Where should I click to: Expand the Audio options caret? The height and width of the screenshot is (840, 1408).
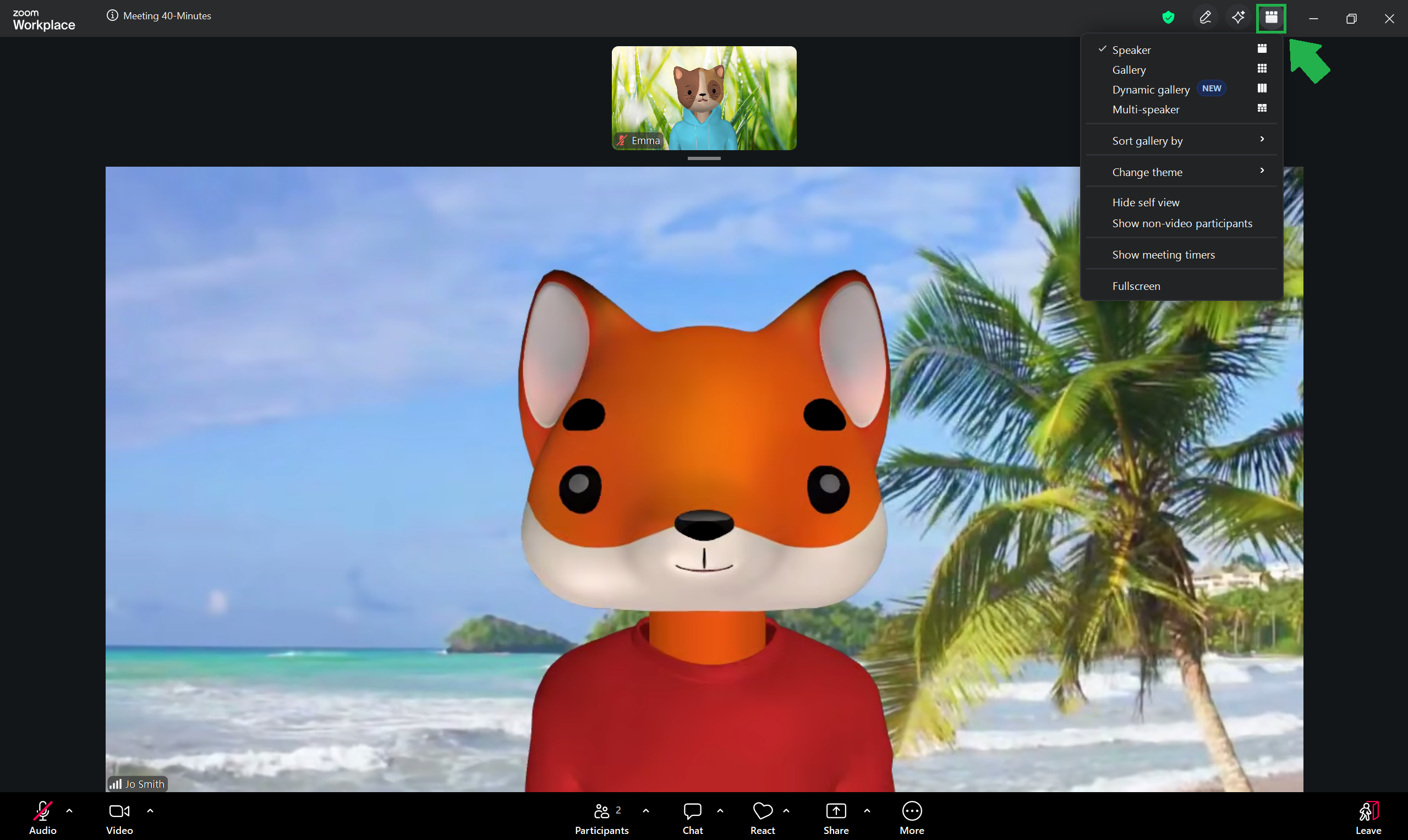coord(69,810)
